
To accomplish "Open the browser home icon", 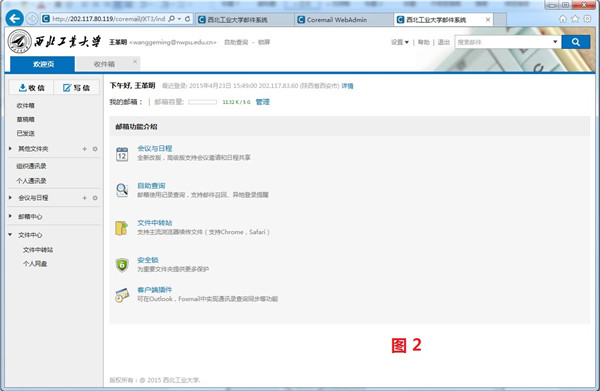I will coord(562,19).
